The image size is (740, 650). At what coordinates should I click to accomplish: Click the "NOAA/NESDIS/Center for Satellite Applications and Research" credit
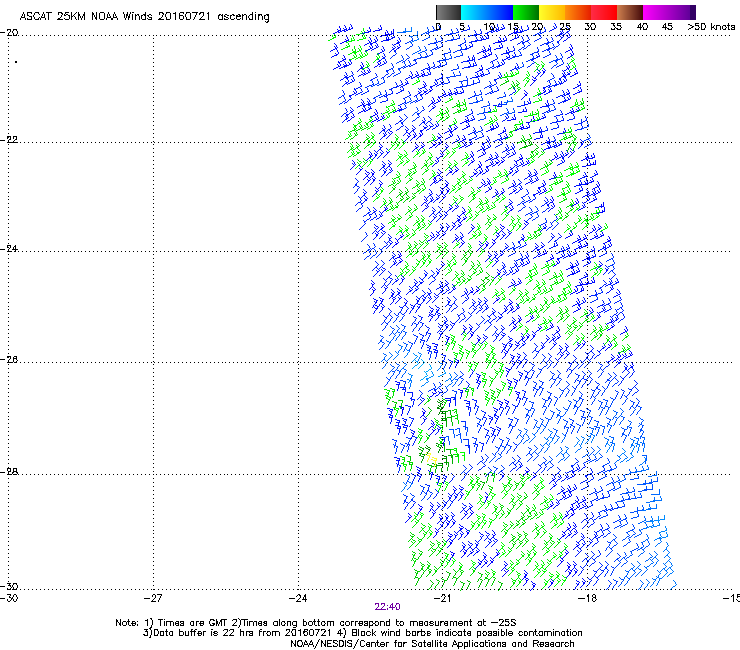(x=432, y=644)
